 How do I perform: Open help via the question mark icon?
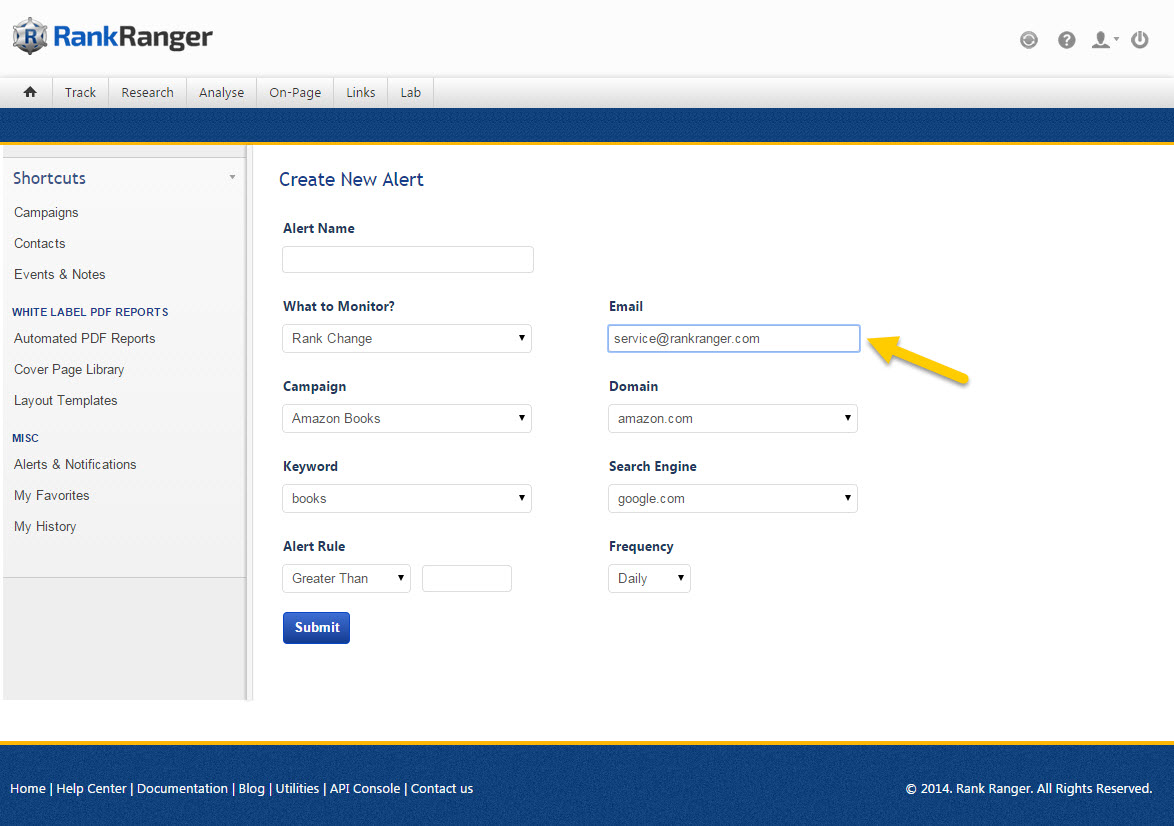[1067, 40]
